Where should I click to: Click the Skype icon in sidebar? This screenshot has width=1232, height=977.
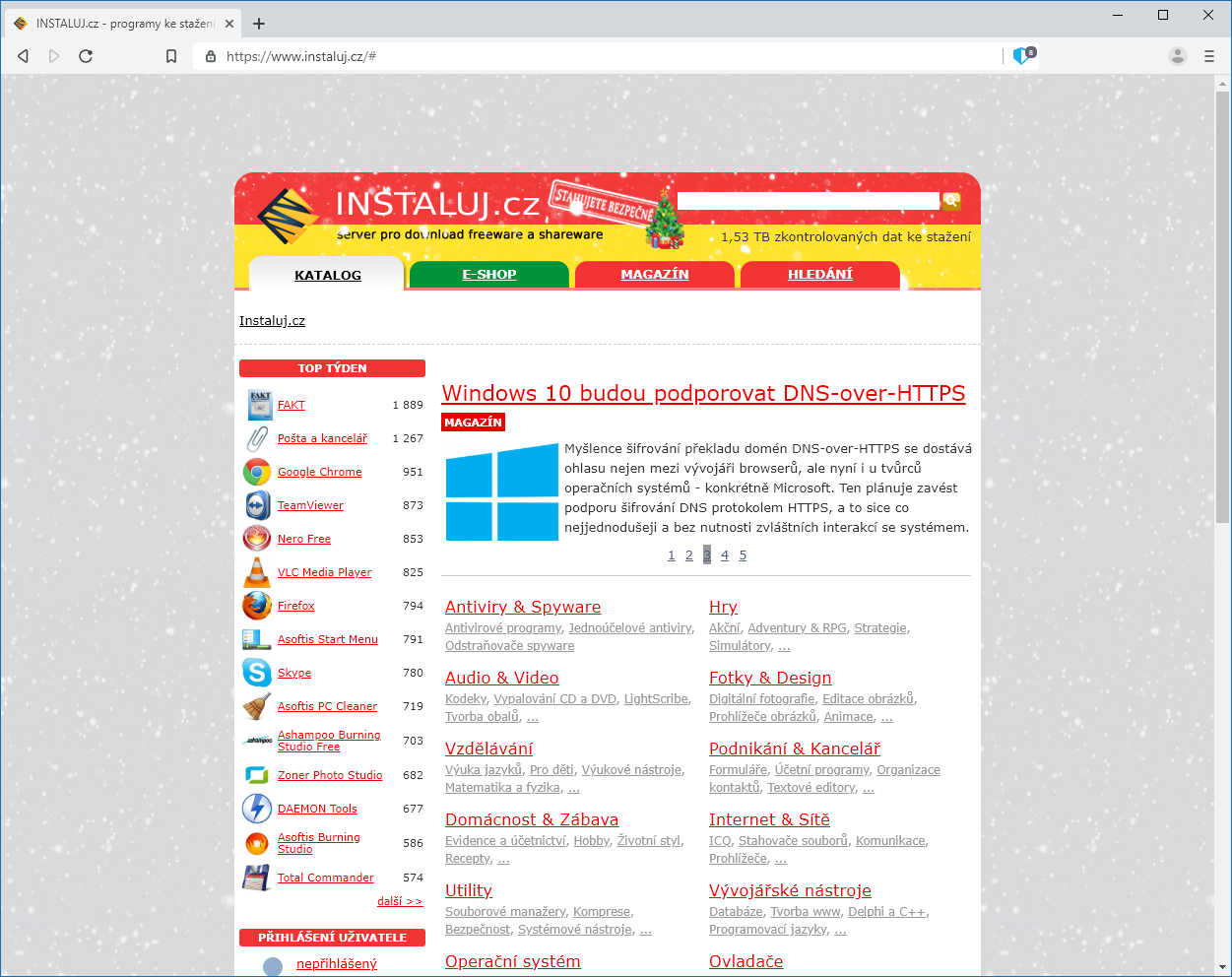(x=257, y=673)
